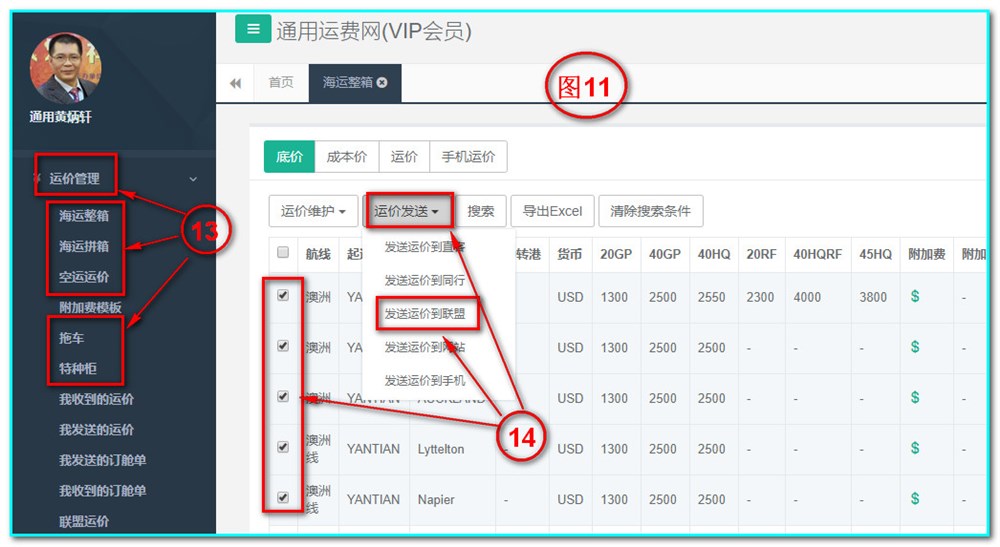Click the dollar surcharge icon in the Napier row
This screenshot has height=547, width=1000.
[x=915, y=499]
